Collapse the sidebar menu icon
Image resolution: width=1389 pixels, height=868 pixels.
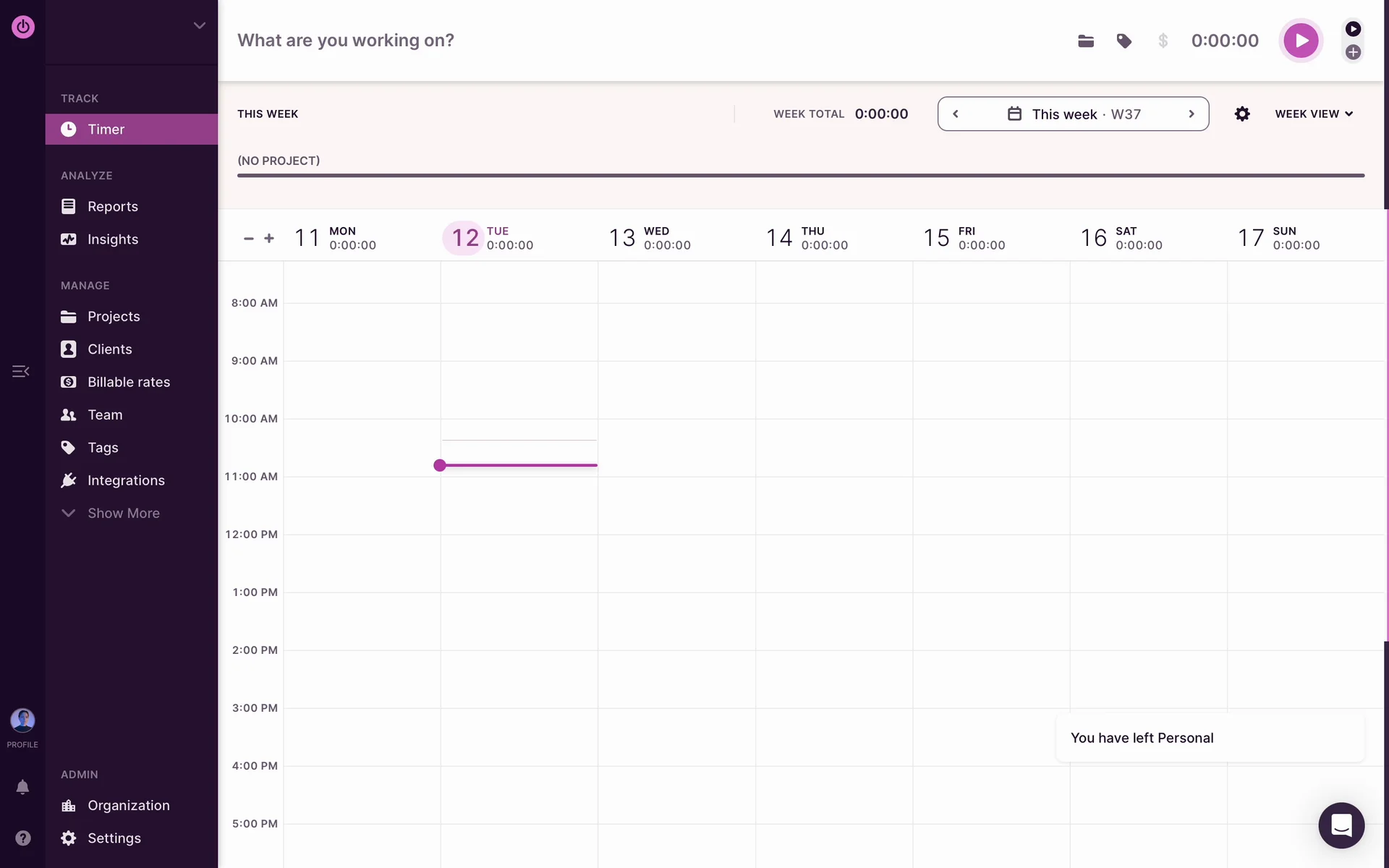(21, 371)
